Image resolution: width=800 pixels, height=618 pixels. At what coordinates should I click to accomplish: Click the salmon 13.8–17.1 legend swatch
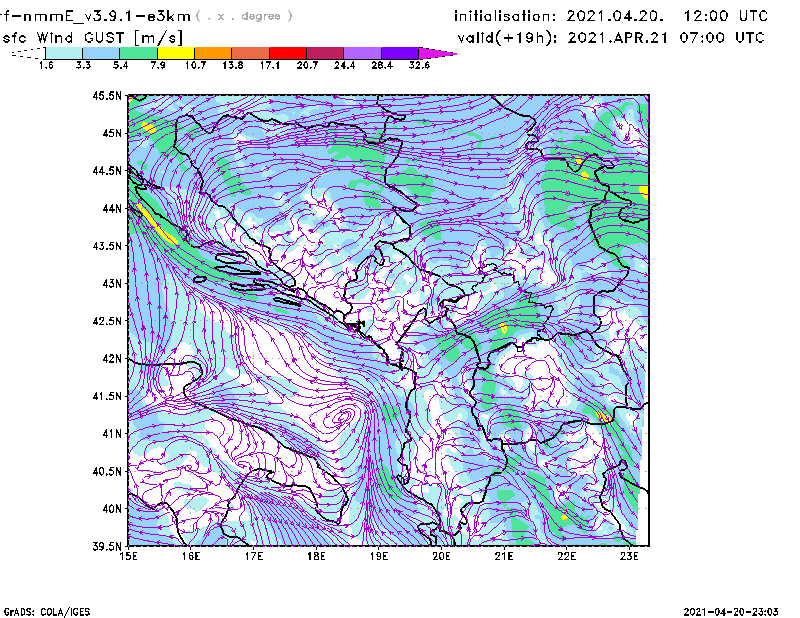click(x=251, y=53)
